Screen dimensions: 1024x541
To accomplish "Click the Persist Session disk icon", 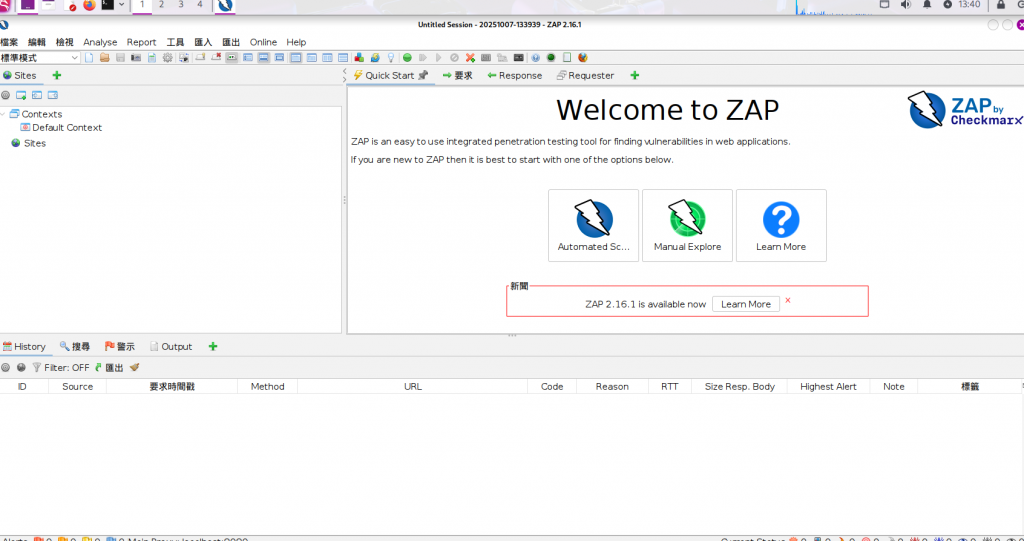I will click(x=120, y=57).
